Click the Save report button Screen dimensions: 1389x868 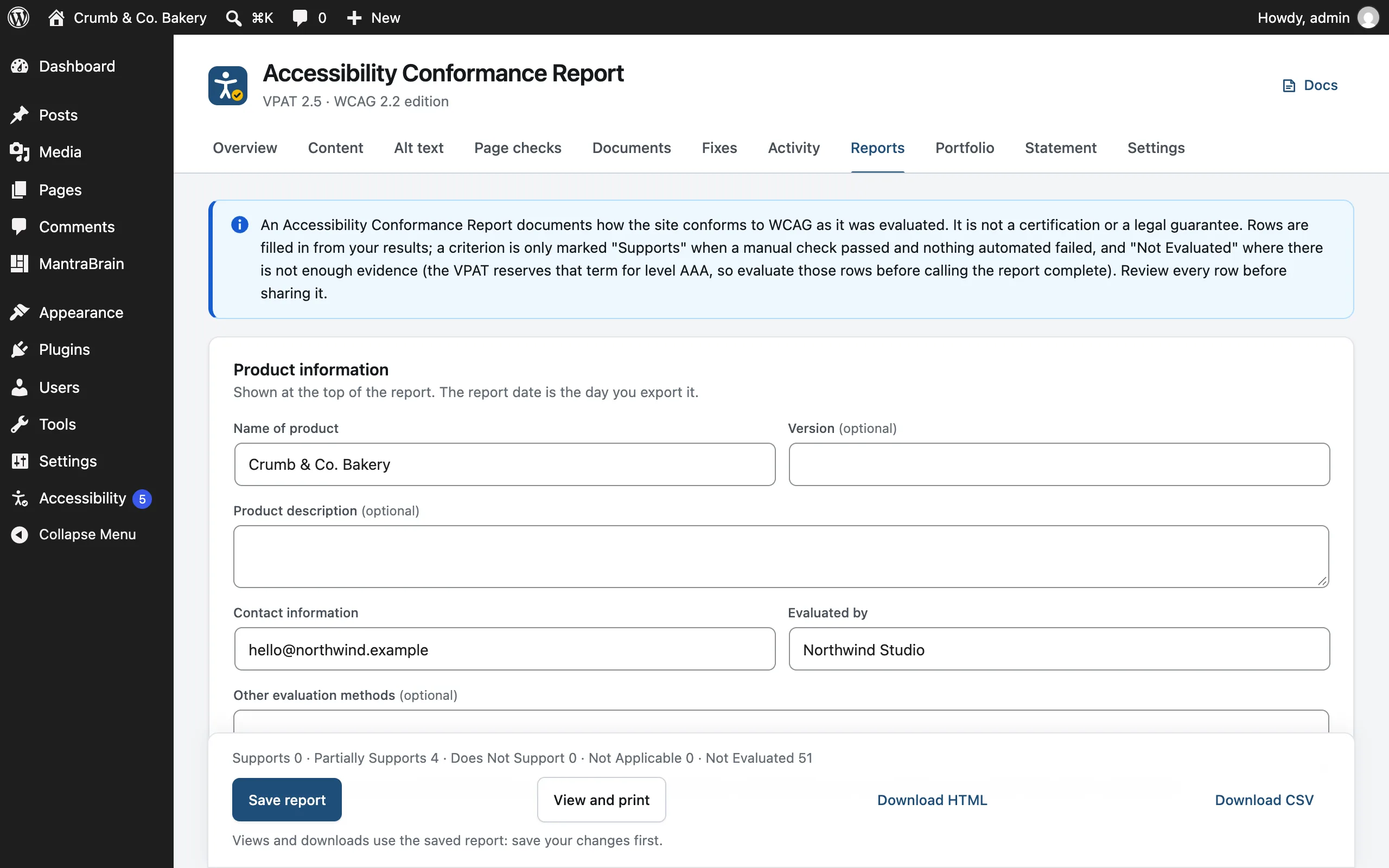(x=287, y=800)
